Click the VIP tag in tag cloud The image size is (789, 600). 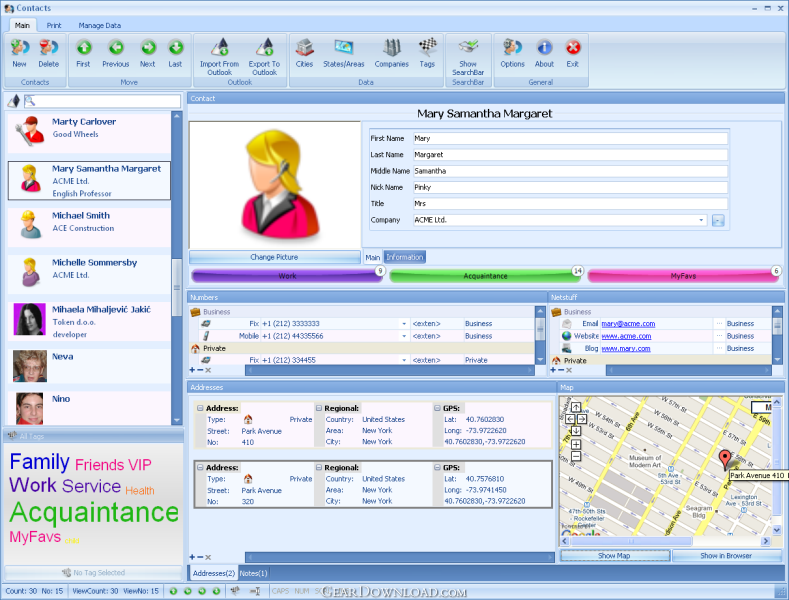pyautogui.click(x=139, y=465)
